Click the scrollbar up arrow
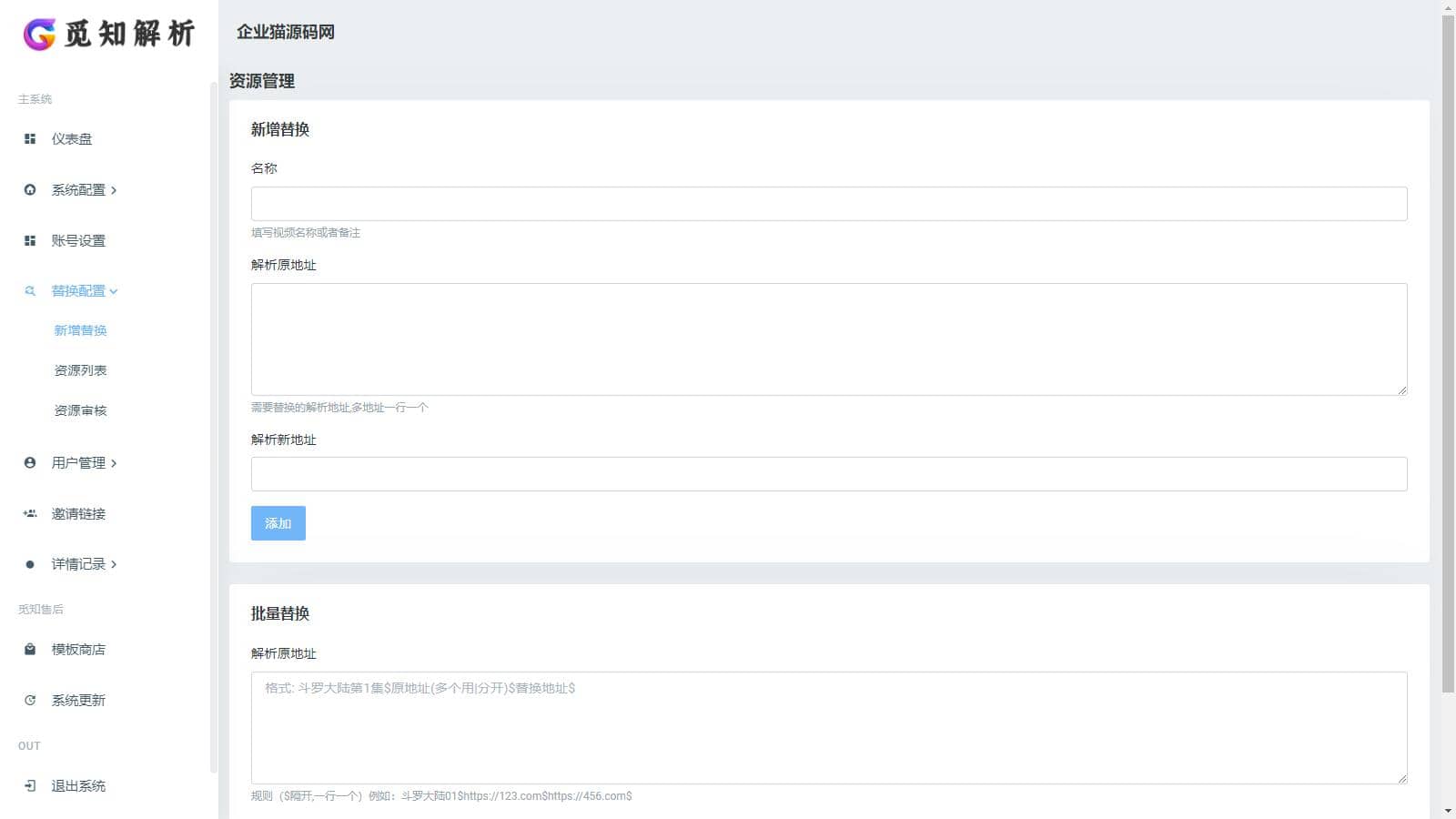This screenshot has width=1456, height=819. coord(1449,7)
